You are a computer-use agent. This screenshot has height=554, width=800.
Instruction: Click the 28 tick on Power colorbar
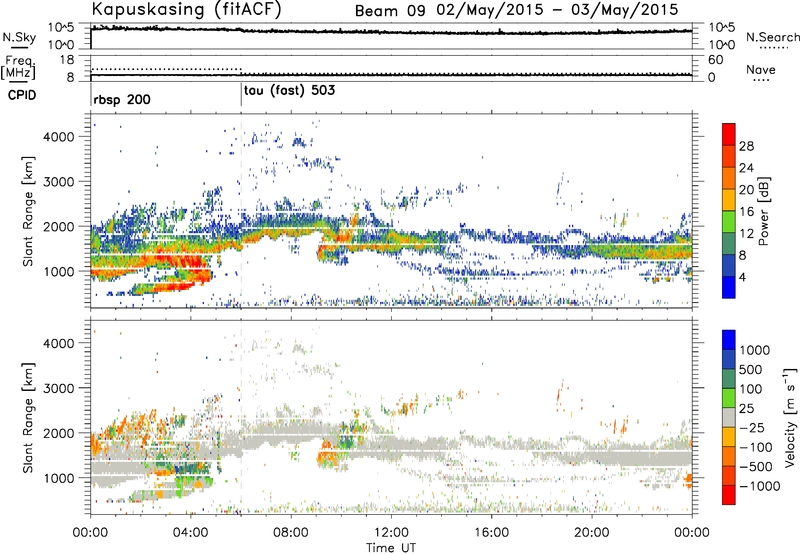click(746, 146)
